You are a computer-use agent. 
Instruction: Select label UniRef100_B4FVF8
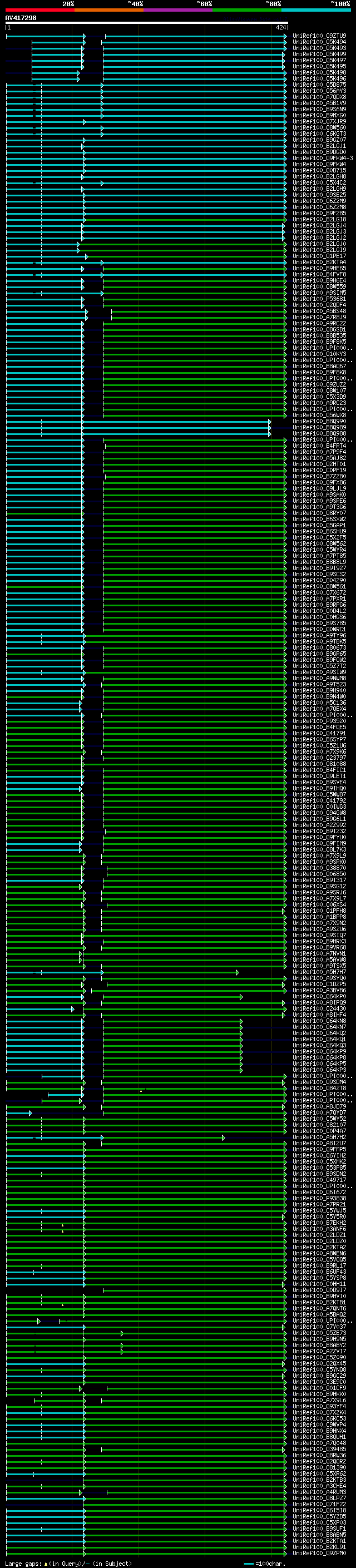click(x=319, y=275)
